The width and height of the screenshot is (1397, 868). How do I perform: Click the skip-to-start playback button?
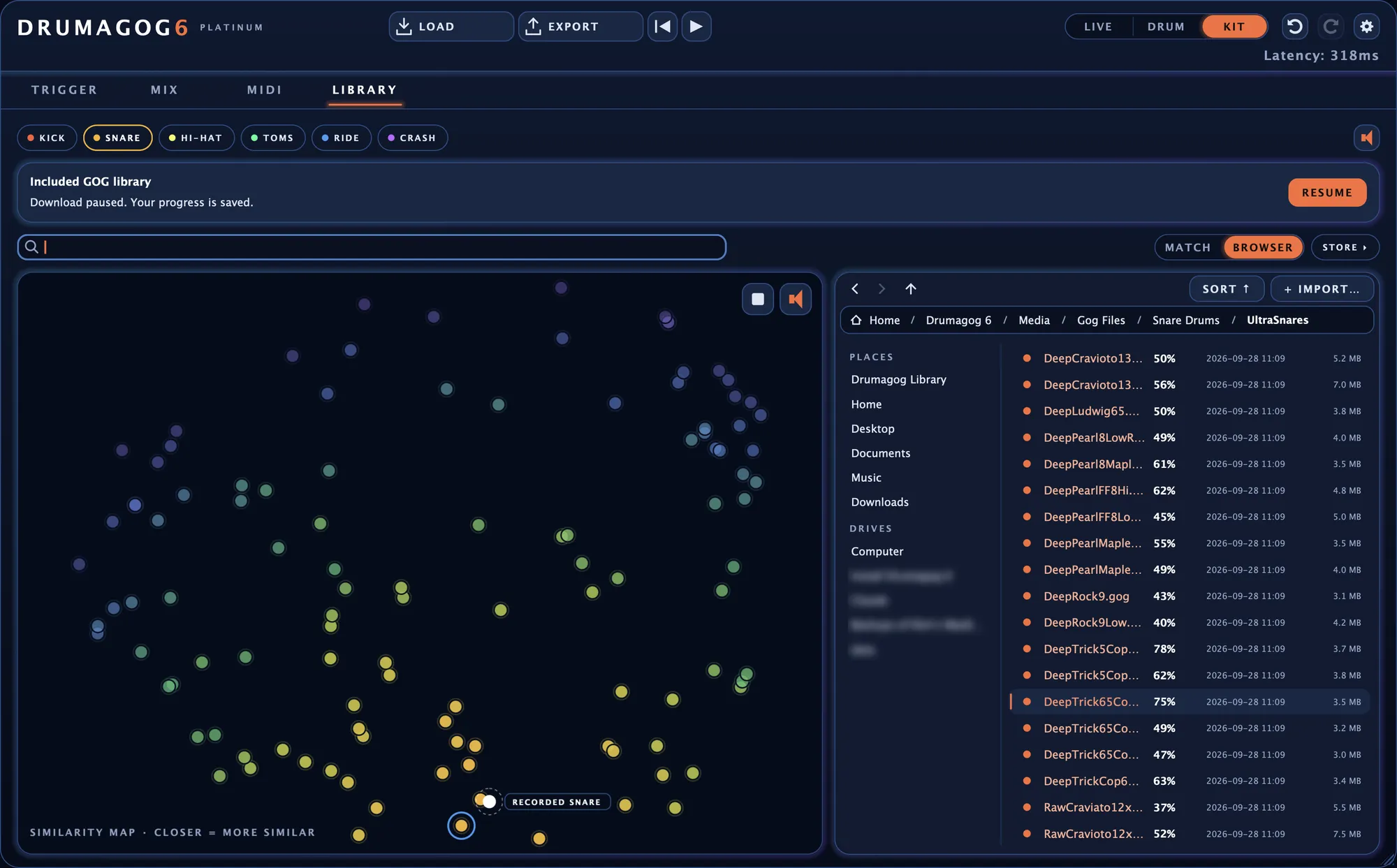[x=662, y=27]
